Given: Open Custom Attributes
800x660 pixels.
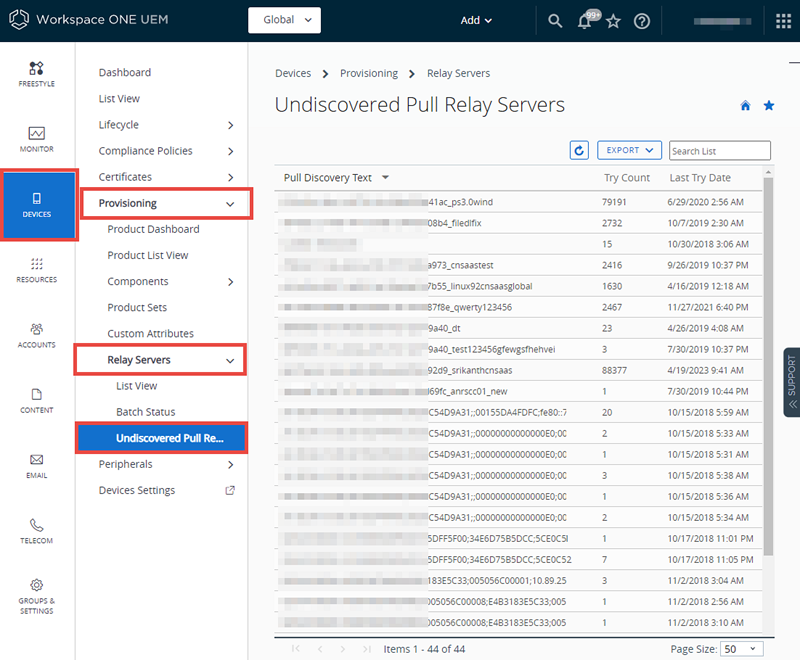Looking at the screenshot, I should pos(151,333).
